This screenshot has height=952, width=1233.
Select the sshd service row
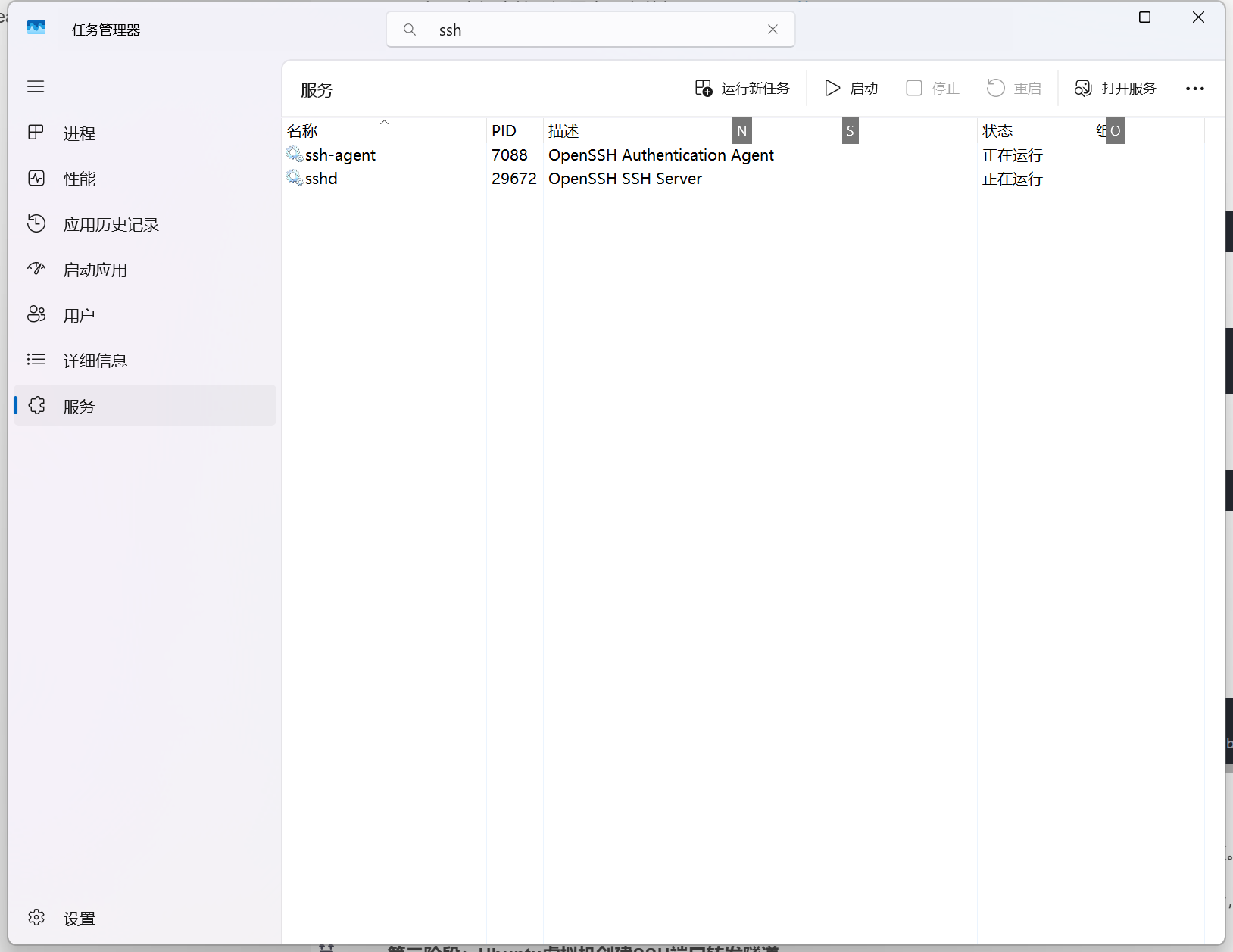point(744,178)
